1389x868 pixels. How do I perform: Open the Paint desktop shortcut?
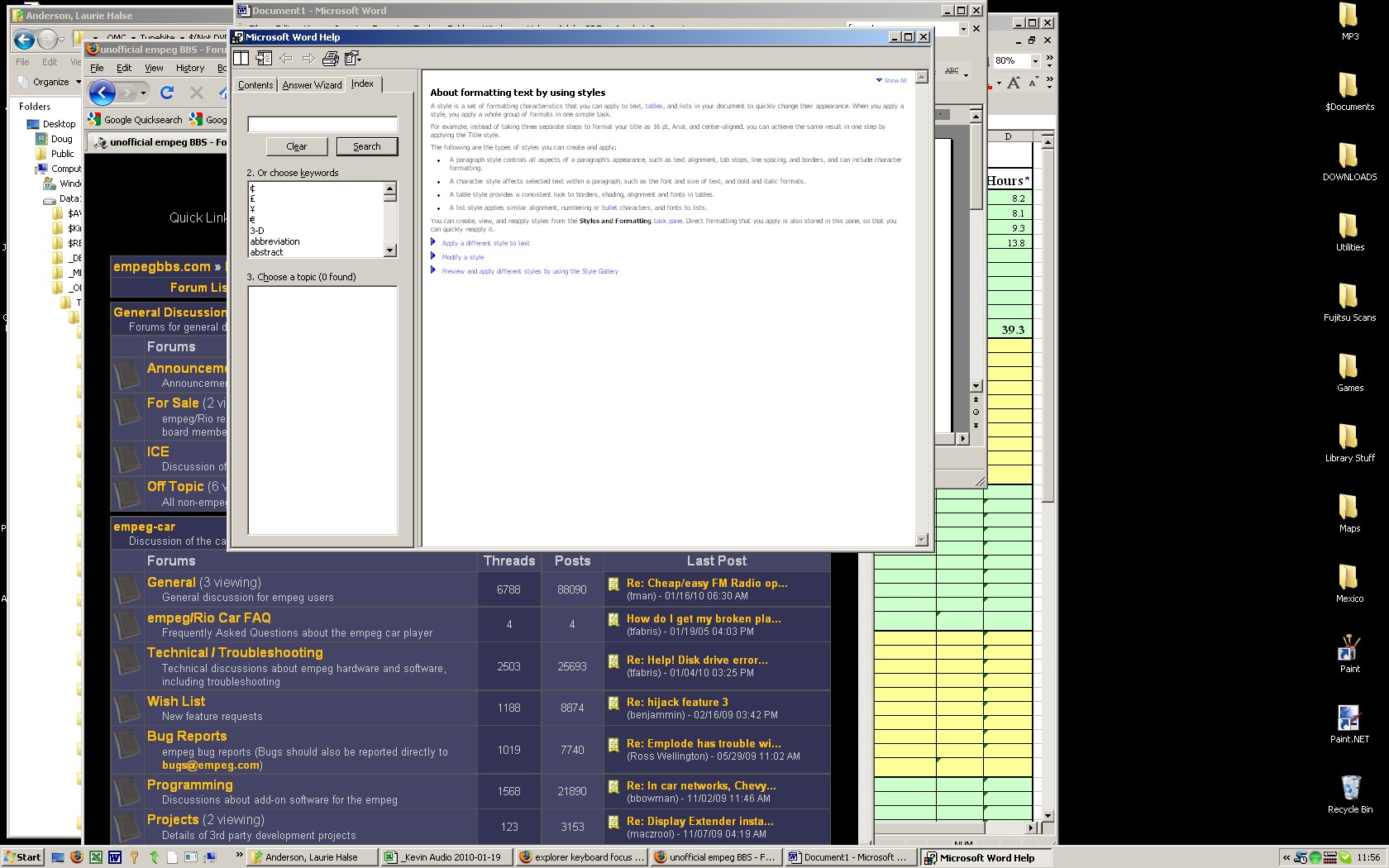click(1349, 654)
